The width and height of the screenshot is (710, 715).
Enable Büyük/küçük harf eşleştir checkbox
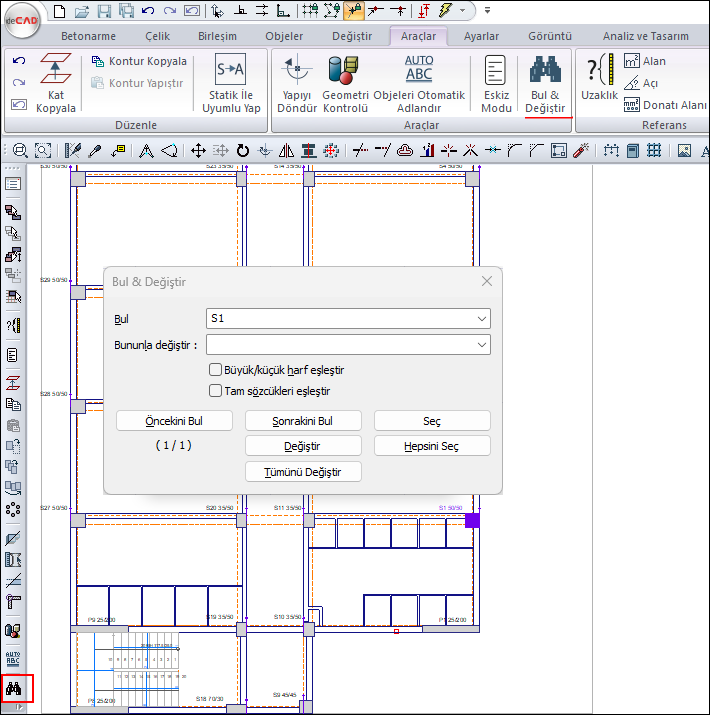pos(215,370)
